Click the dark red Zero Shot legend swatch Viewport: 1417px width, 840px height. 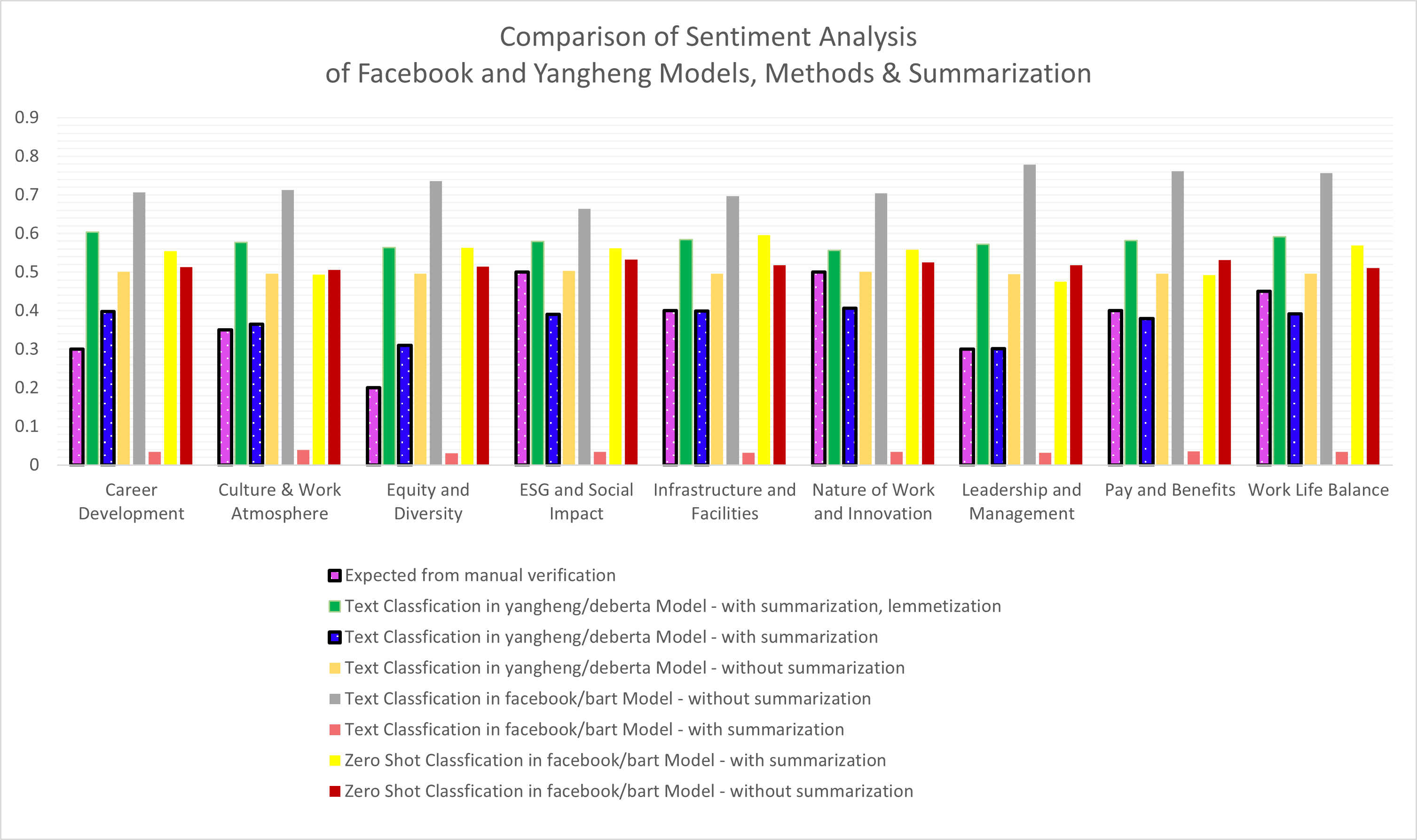(335, 791)
